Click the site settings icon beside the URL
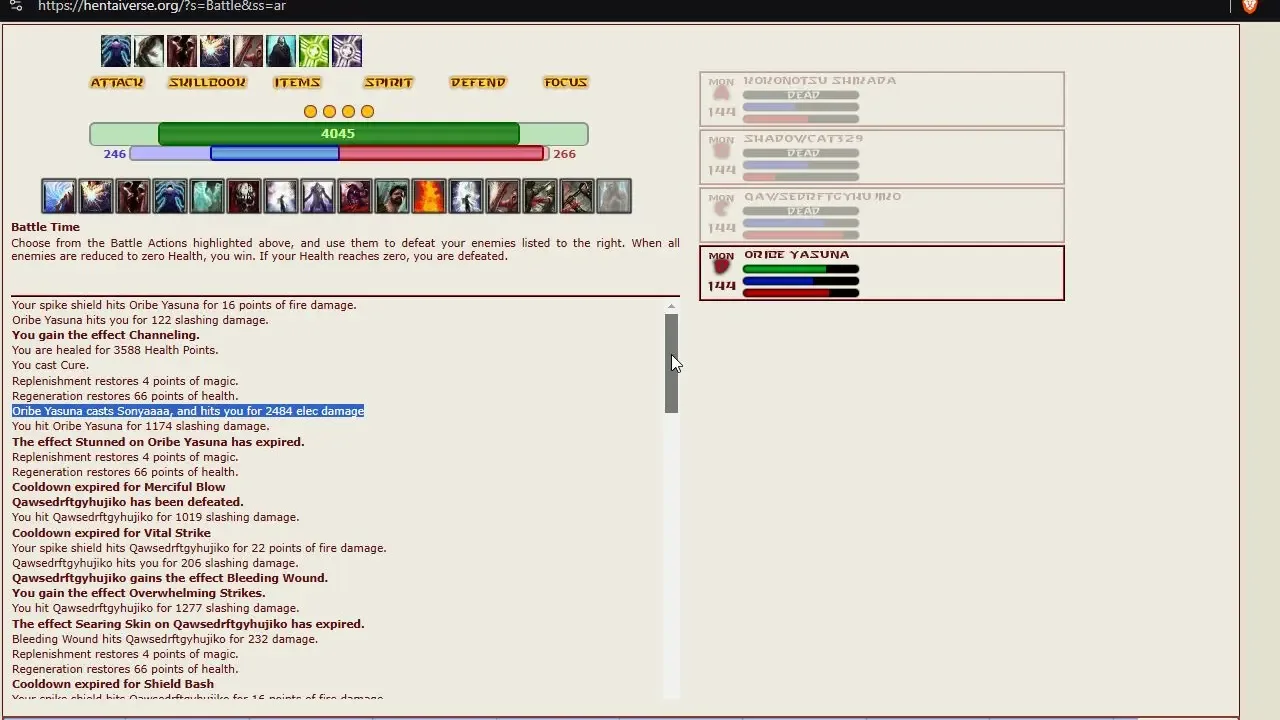1280x720 pixels. point(15,6)
